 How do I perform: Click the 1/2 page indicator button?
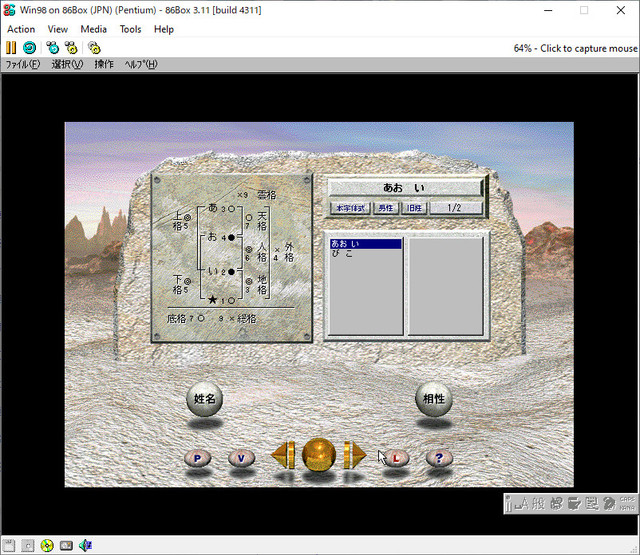[456, 208]
